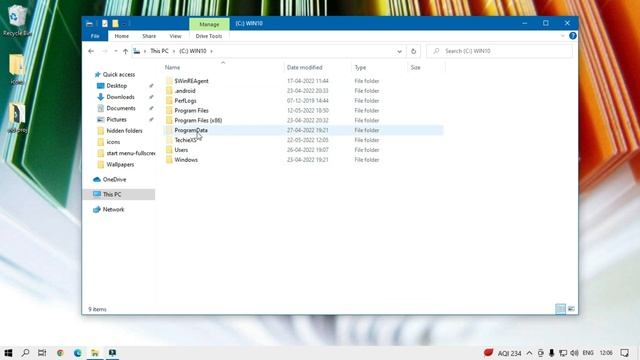Open the Recycle Bin desktop icon
Viewport: 640px width, 360px height.
[17, 20]
